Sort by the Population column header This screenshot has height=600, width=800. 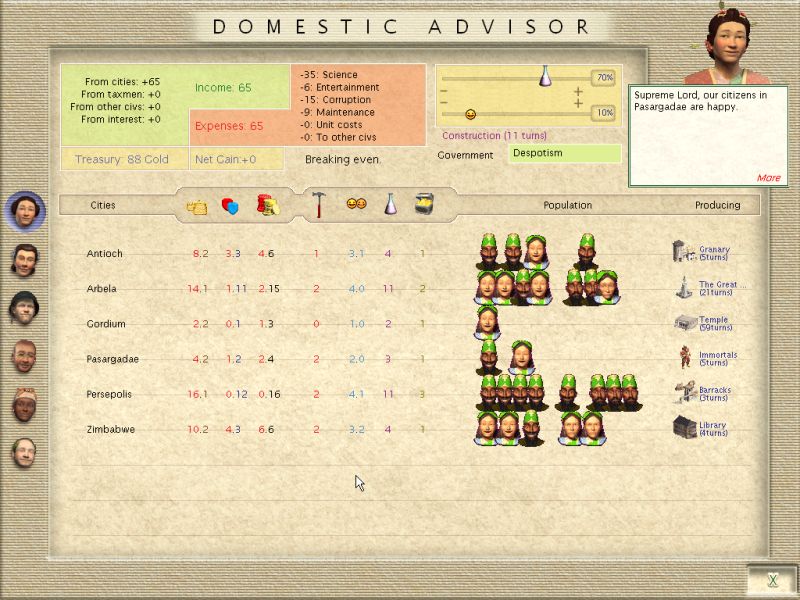[567, 205]
